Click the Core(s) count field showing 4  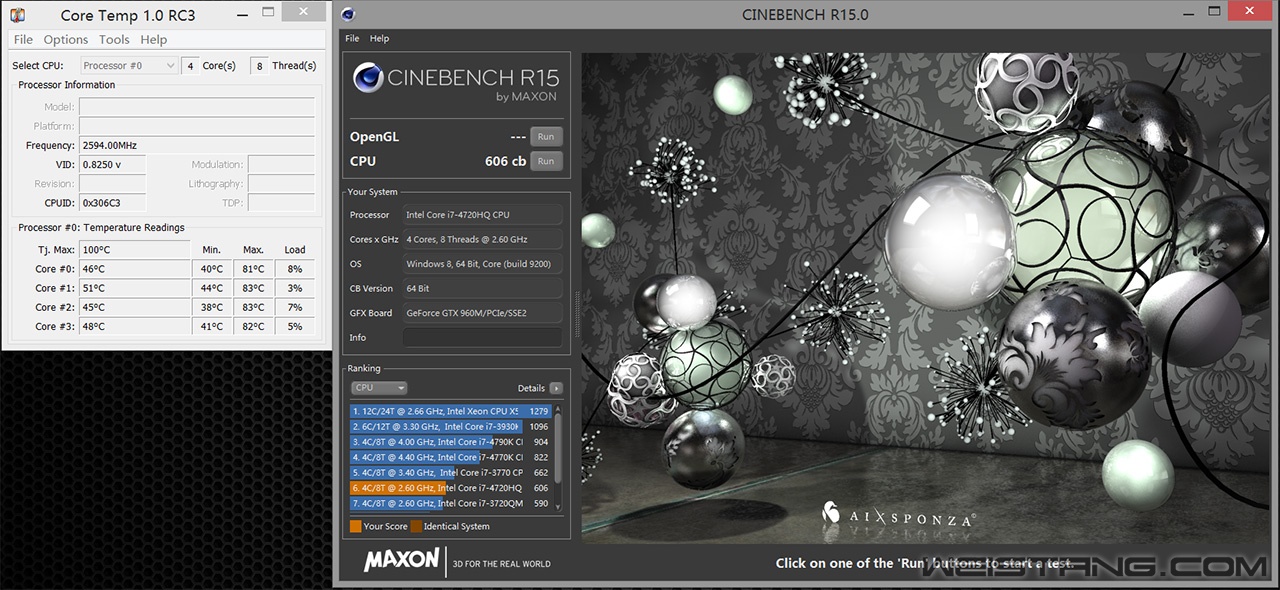189,65
